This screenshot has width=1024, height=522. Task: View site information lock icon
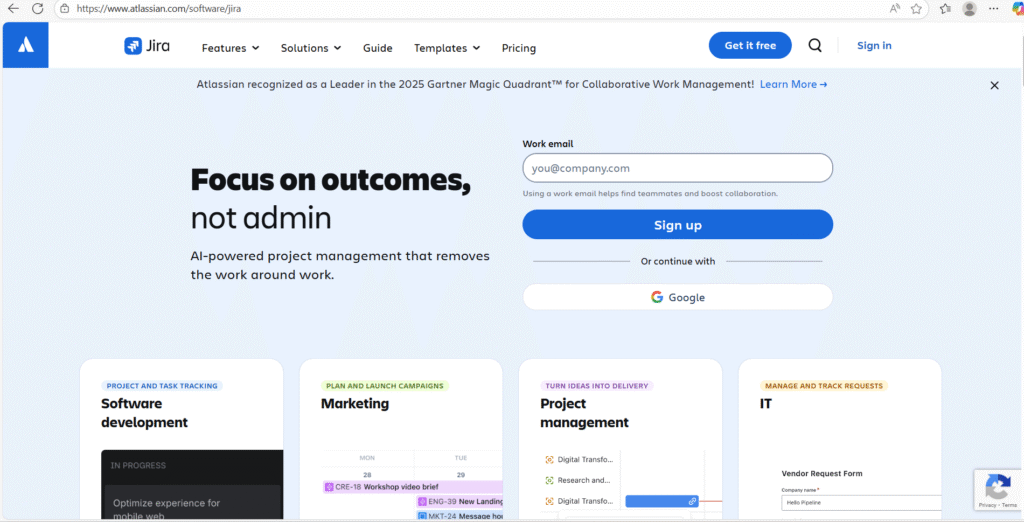point(64,8)
